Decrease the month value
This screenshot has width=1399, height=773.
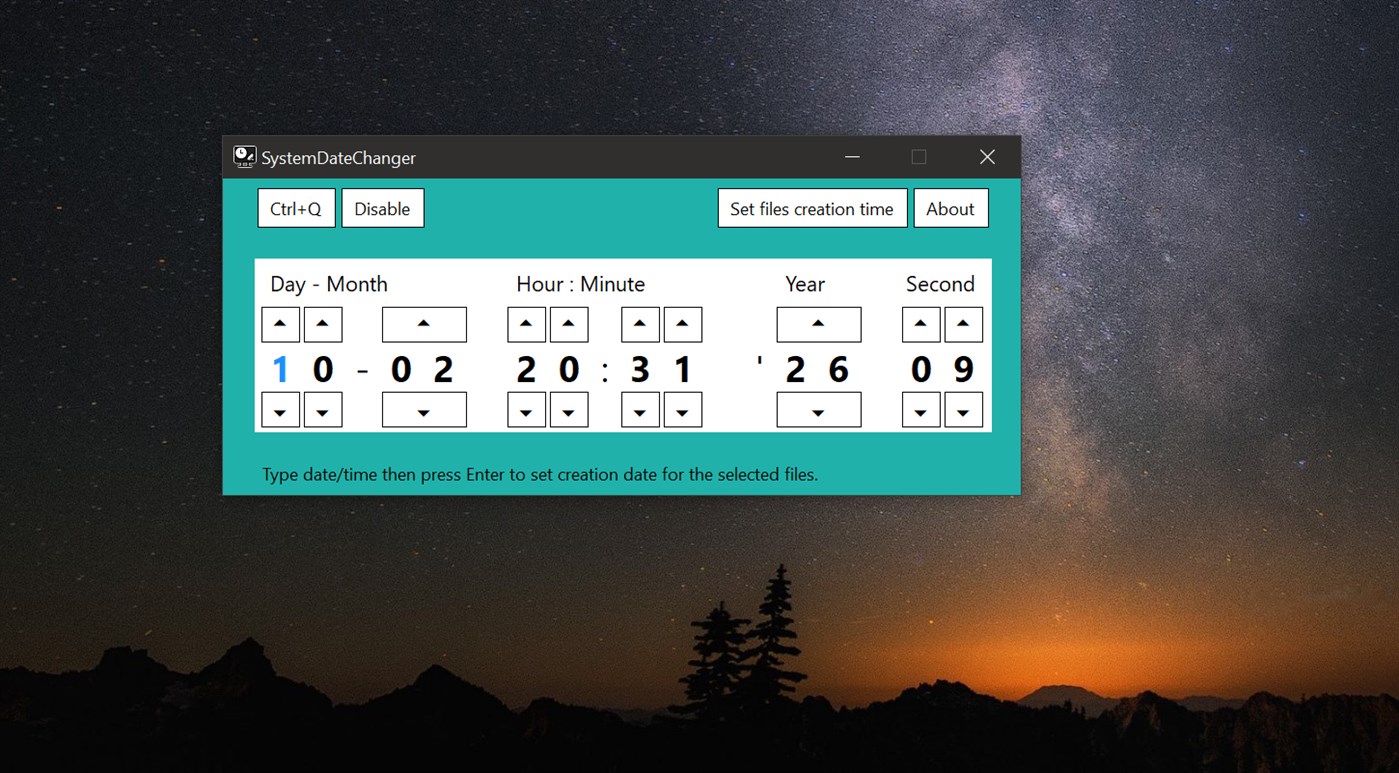coord(424,409)
